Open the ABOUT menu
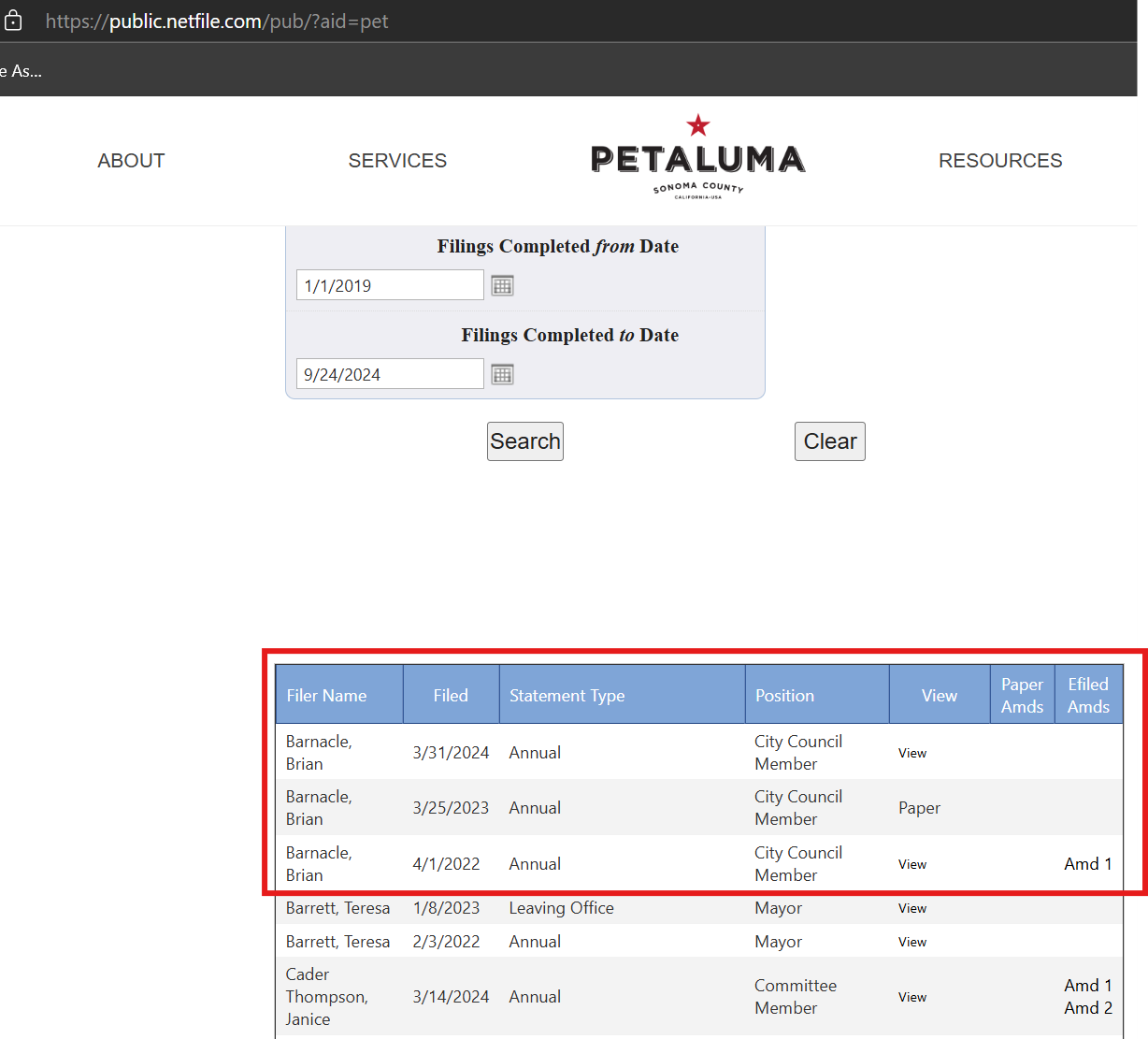 tap(131, 161)
